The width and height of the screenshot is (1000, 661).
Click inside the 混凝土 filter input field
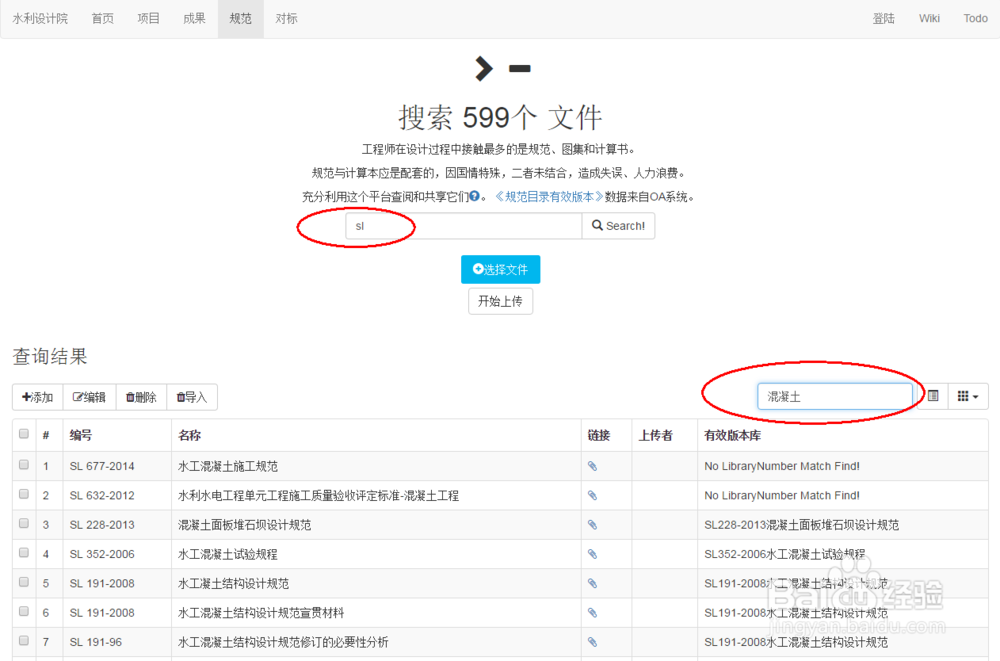pyautogui.click(x=835, y=396)
